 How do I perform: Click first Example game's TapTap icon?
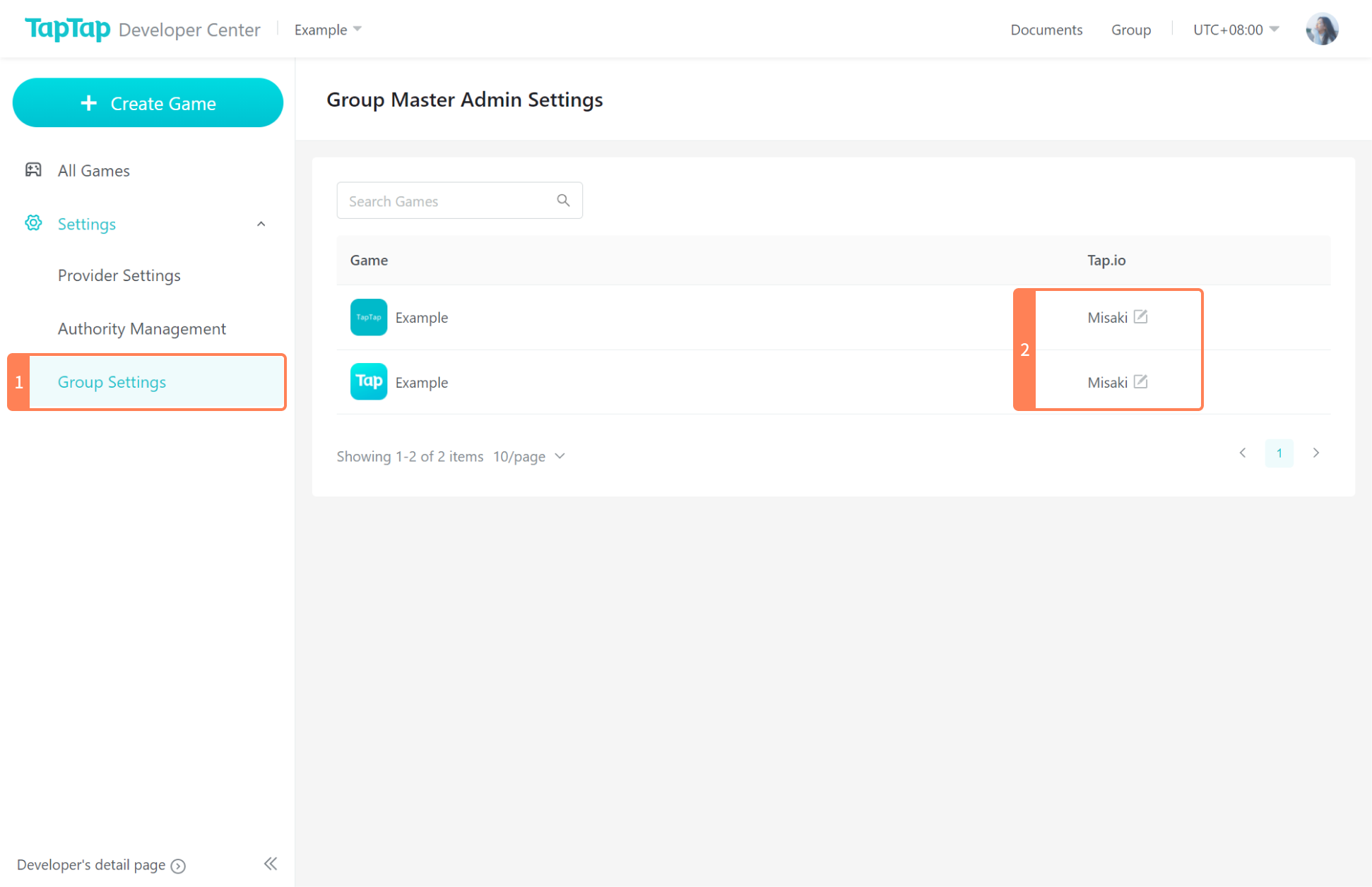point(368,317)
